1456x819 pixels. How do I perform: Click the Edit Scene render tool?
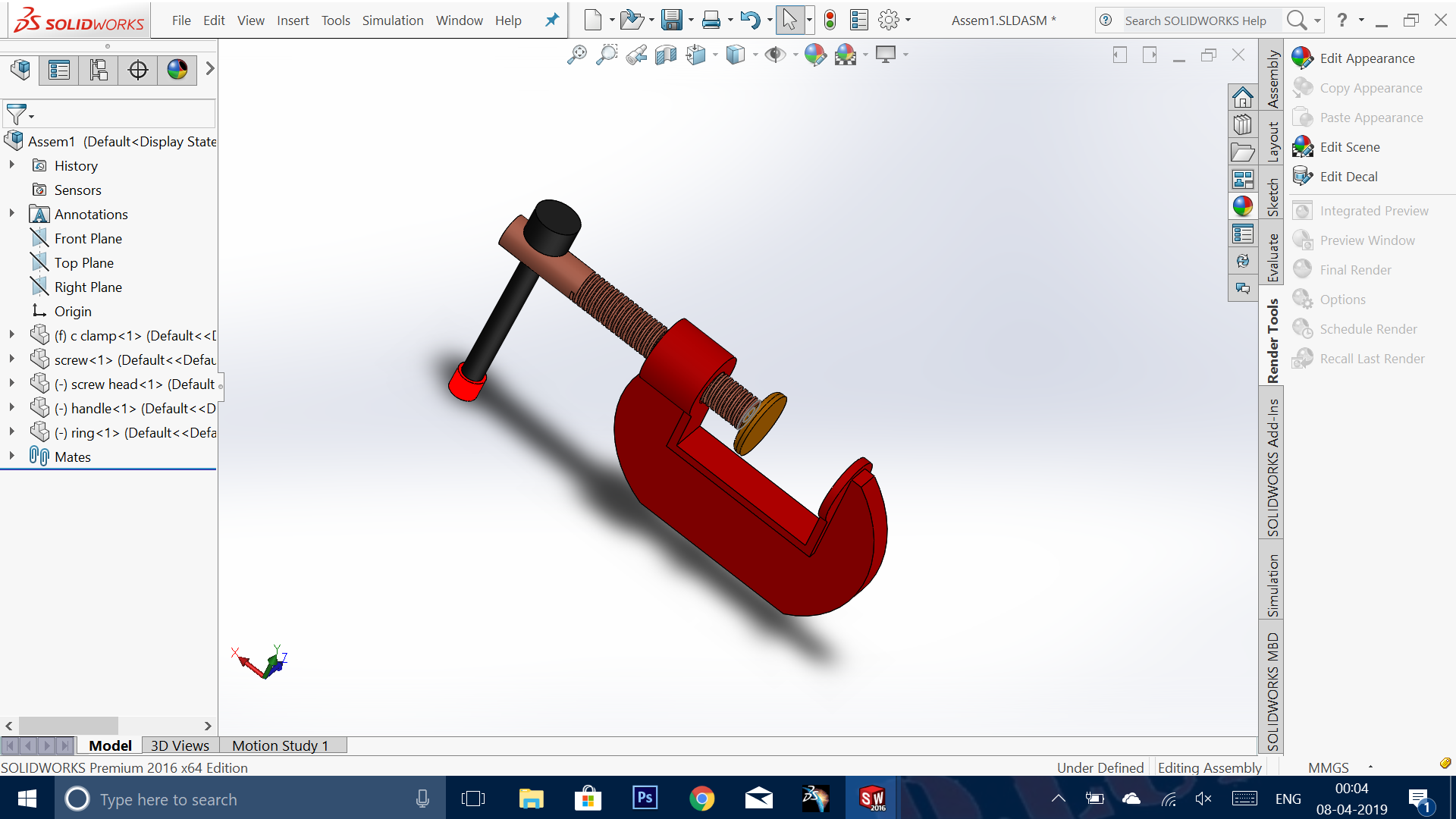(1349, 147)
